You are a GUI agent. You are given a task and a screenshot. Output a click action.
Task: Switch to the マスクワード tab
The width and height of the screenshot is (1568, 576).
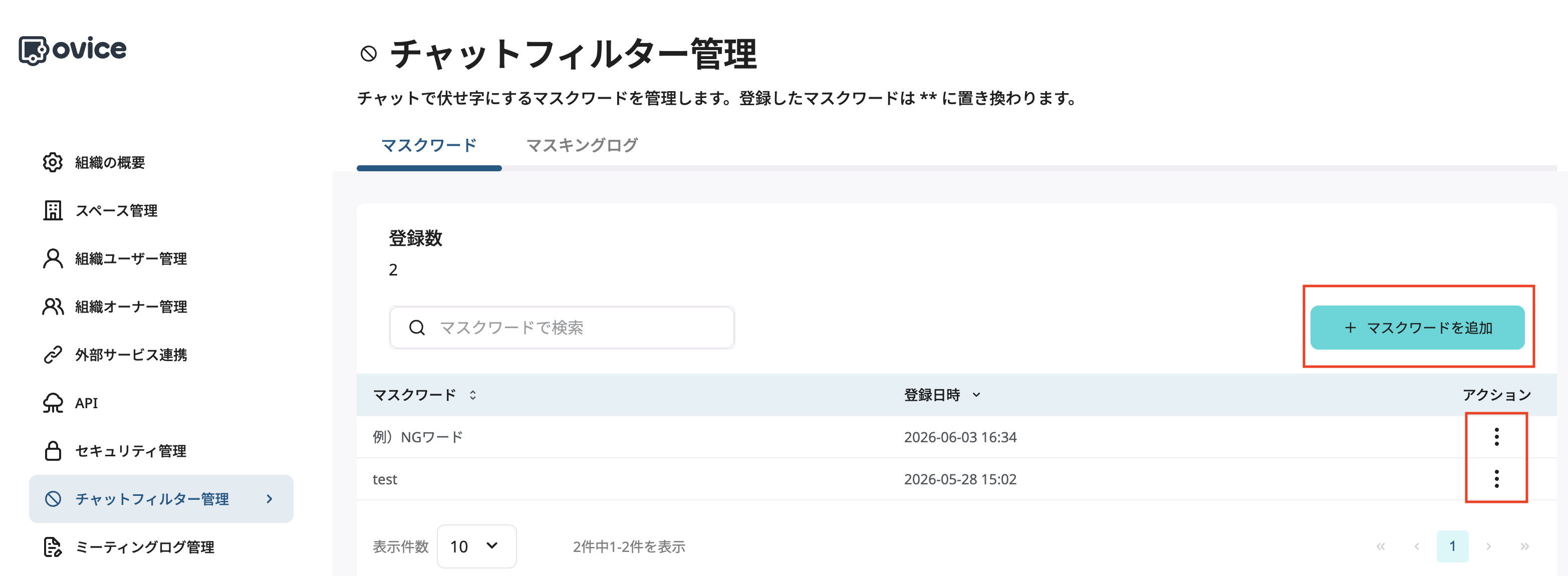[429, 145]
